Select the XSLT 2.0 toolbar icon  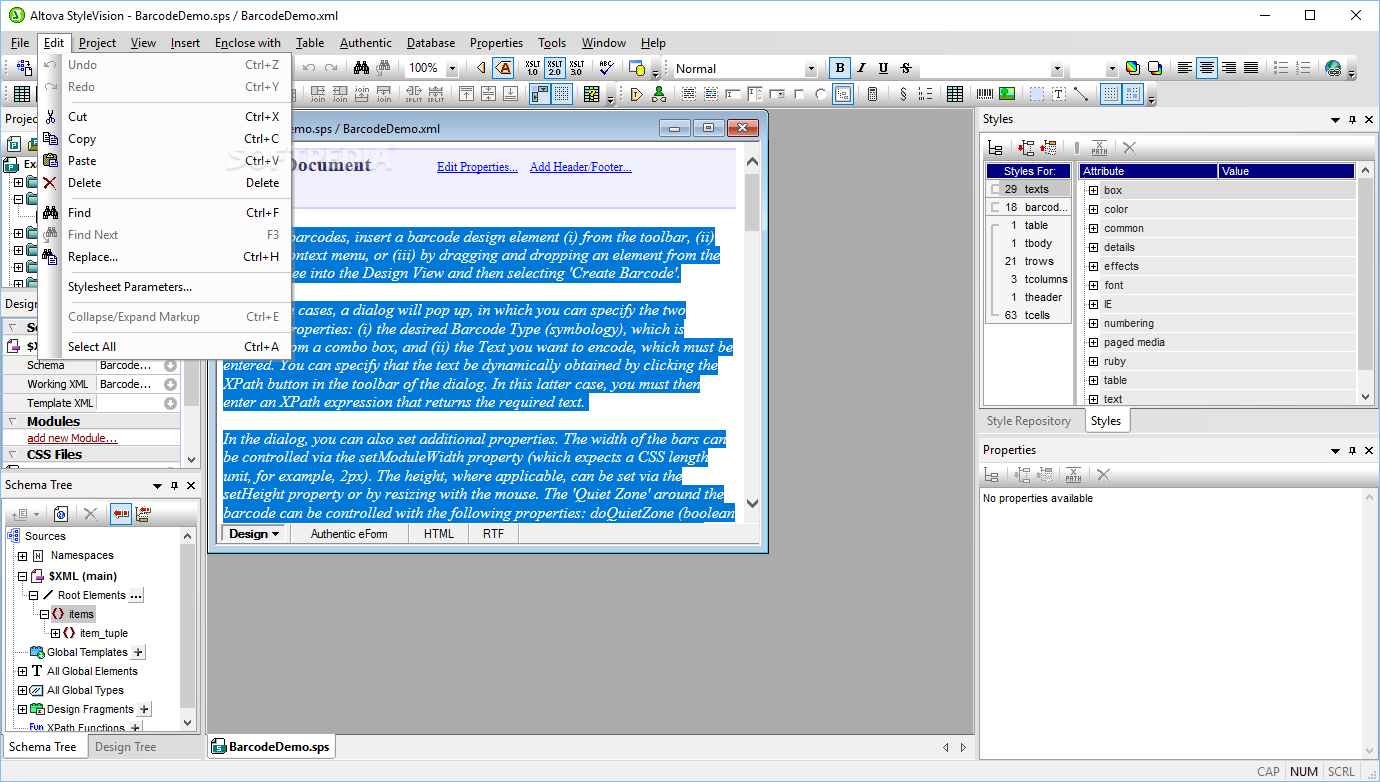[x=555, y=68]
